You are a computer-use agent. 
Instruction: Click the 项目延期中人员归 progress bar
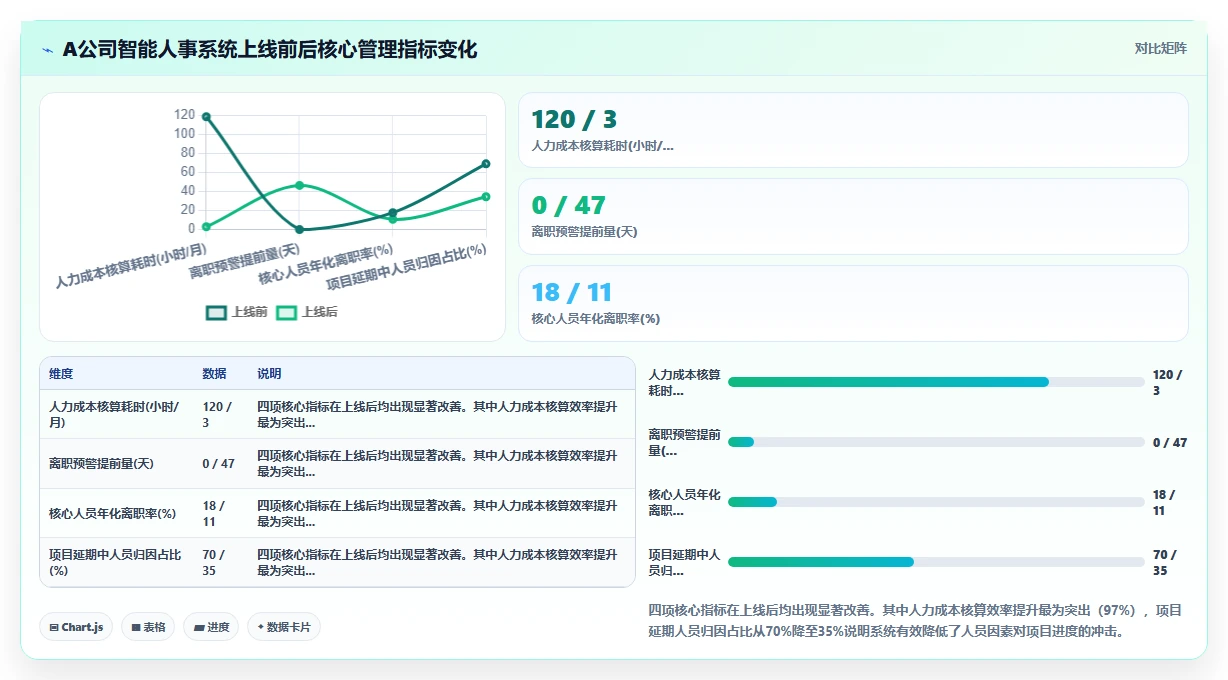(x=936, y=562)
